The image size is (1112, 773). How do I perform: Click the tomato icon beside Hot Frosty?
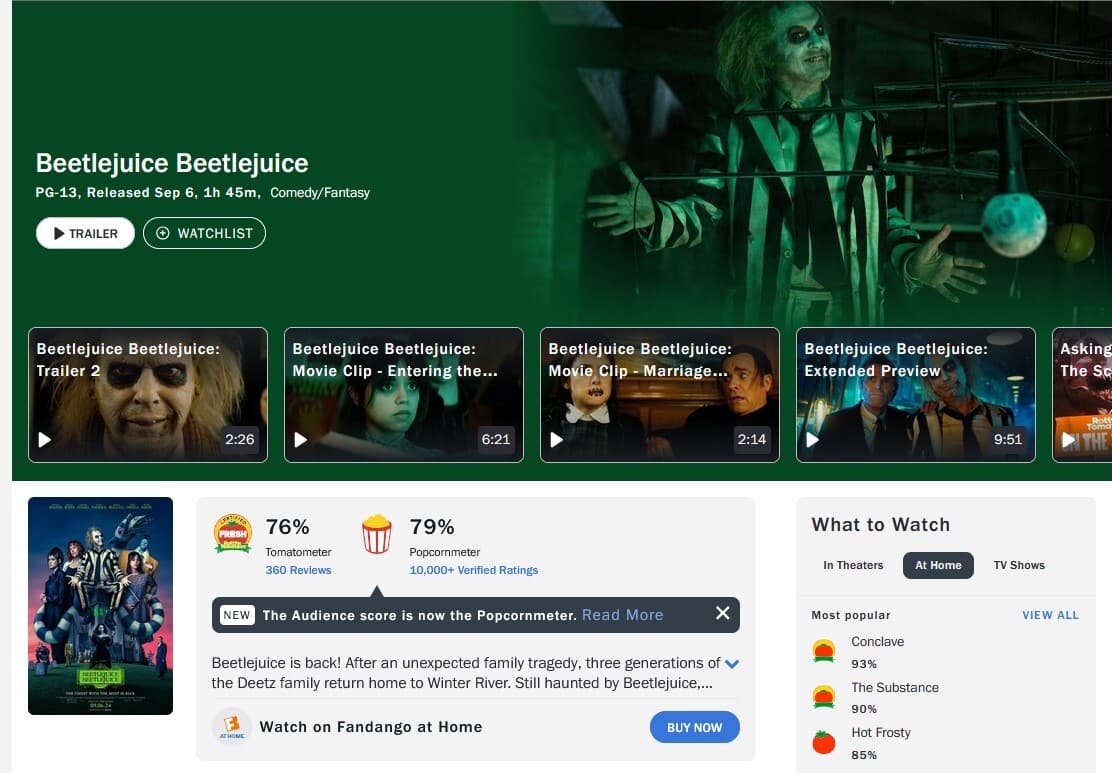click(823, 742)
